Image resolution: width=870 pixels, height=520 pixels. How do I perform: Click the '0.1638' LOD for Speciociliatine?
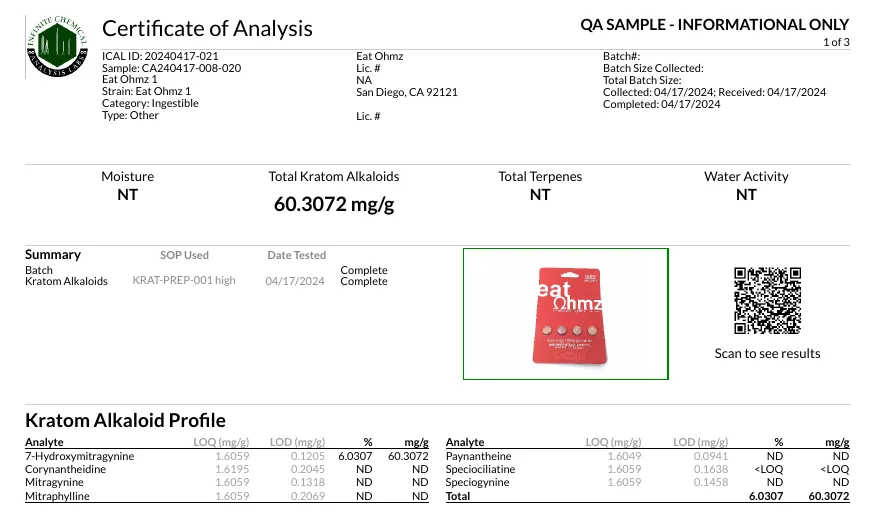point(711,469)
